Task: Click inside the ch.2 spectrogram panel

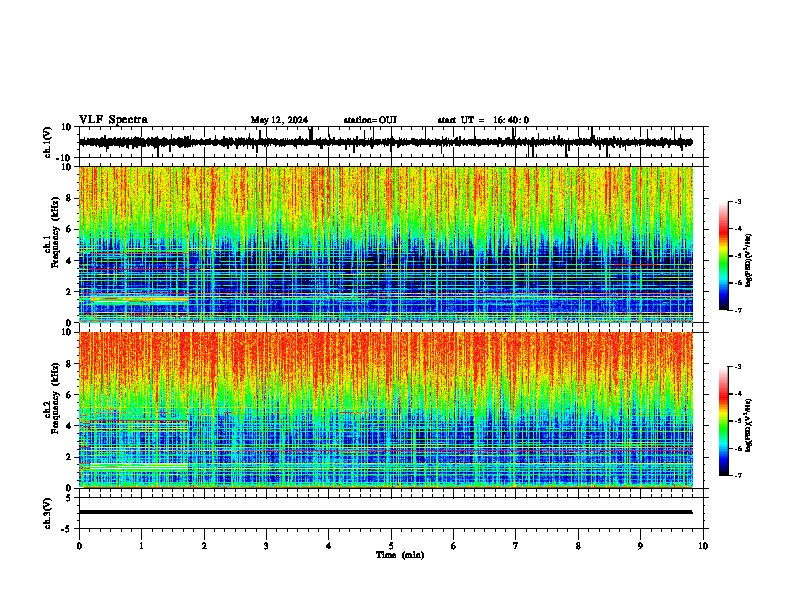Action: [386, 410]
